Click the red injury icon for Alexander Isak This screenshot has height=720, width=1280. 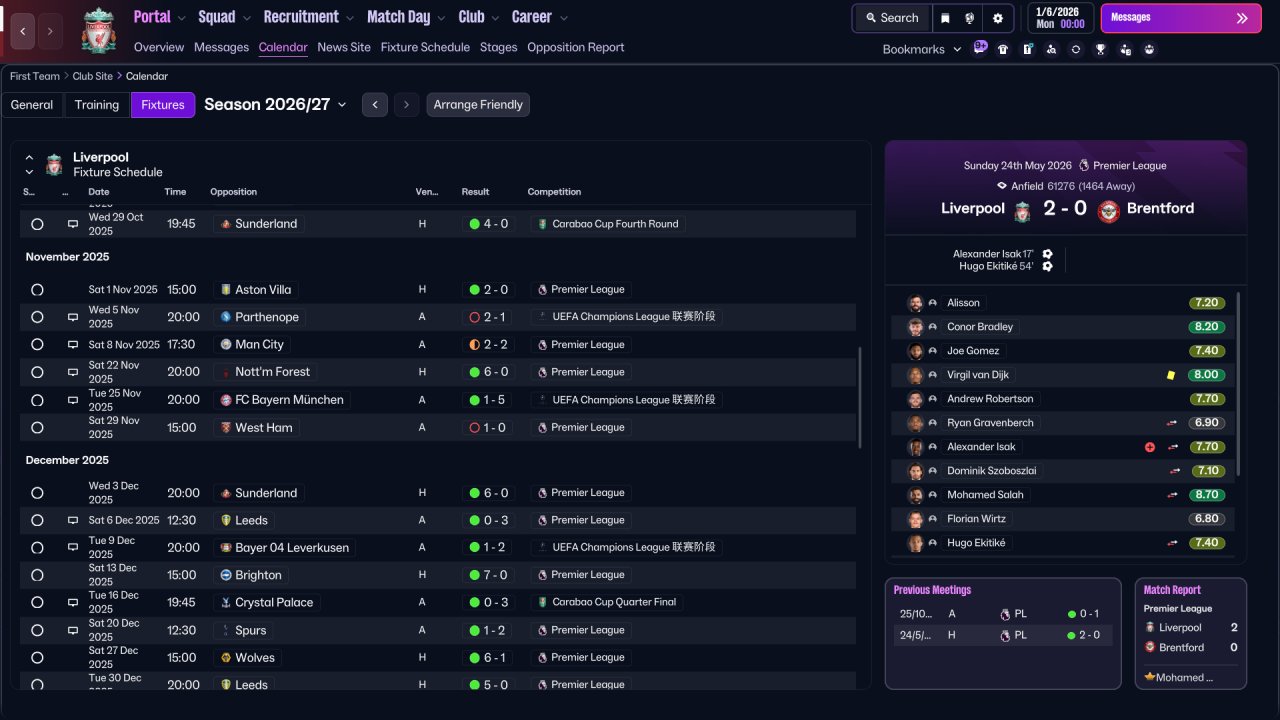1150,447
